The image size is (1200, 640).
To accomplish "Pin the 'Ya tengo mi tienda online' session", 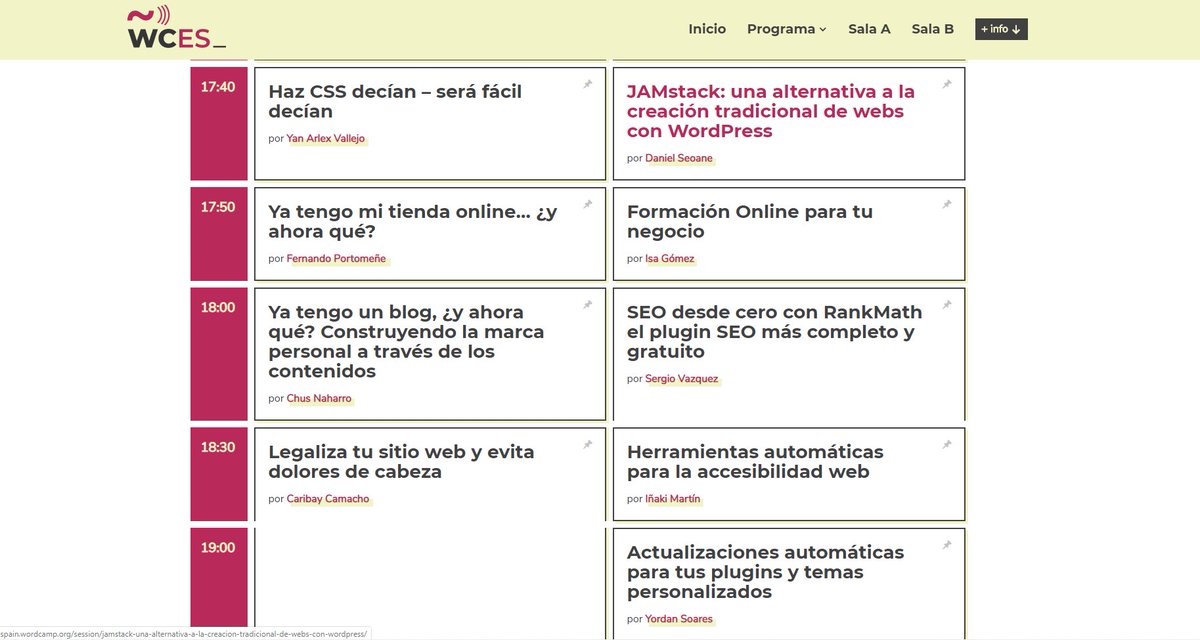I will point(588,205).
